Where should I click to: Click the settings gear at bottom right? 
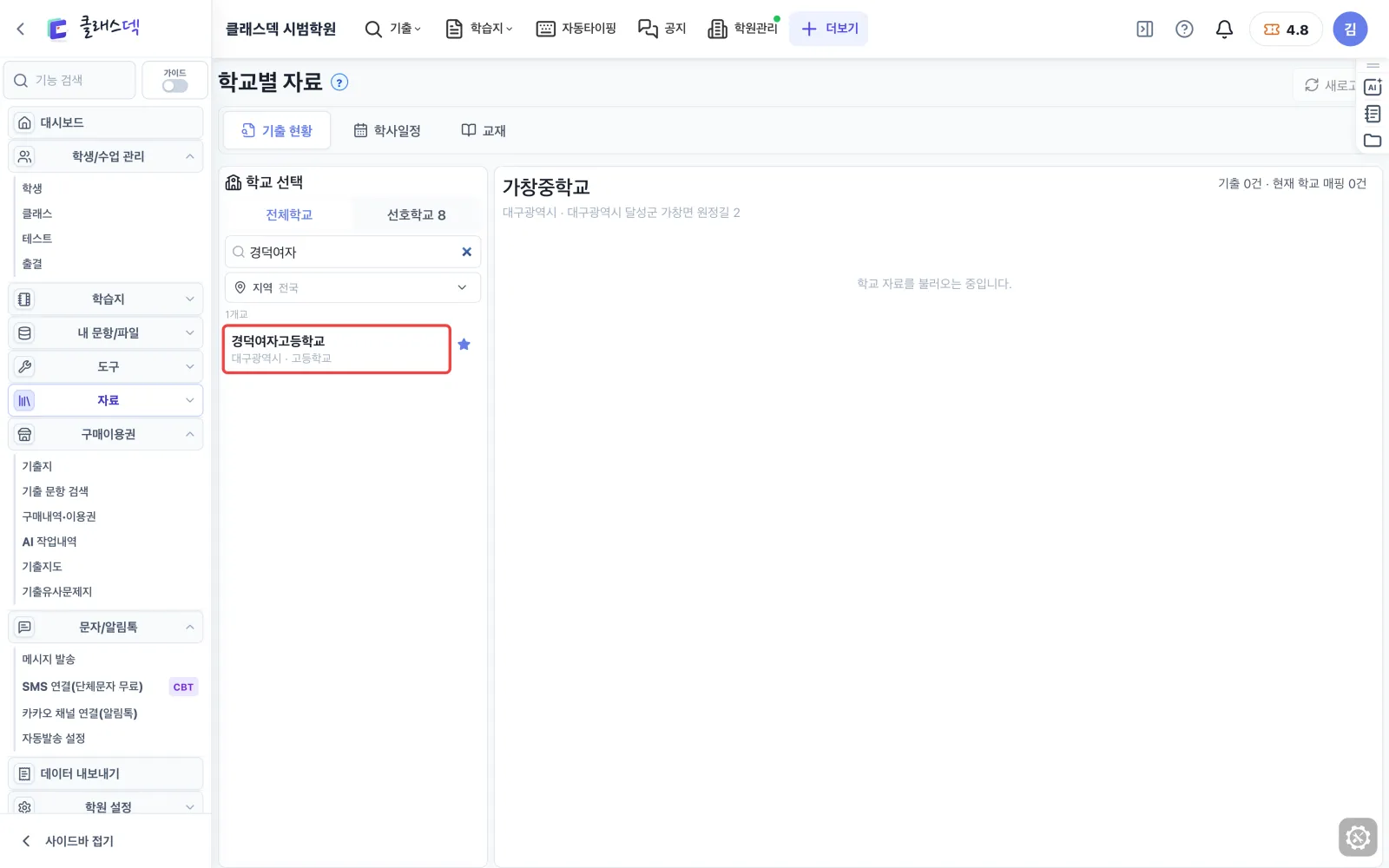pos(1358,838)
